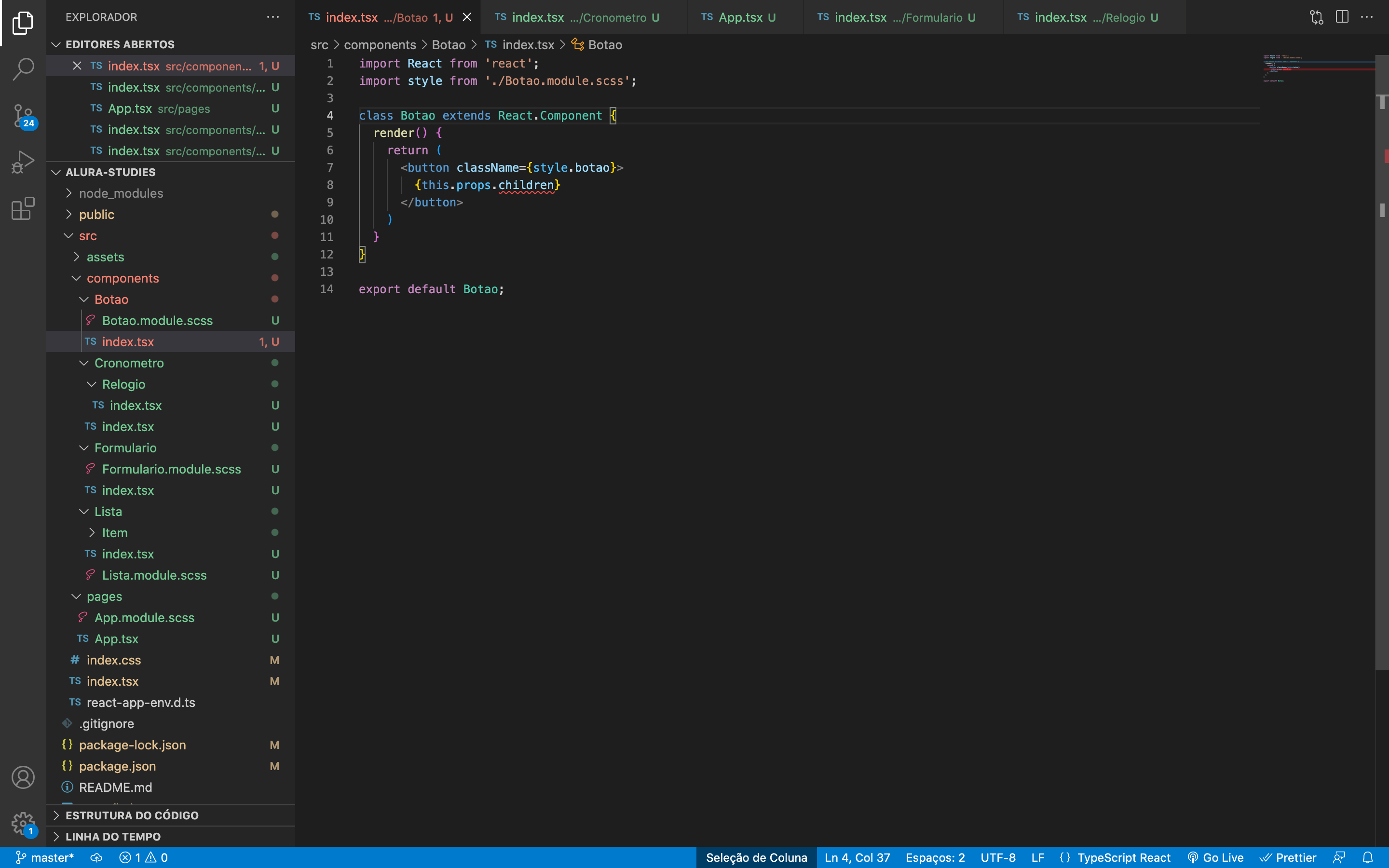Open the Manage gear icon
Viewport: 1389px width, 868px height.
point(23,824)
